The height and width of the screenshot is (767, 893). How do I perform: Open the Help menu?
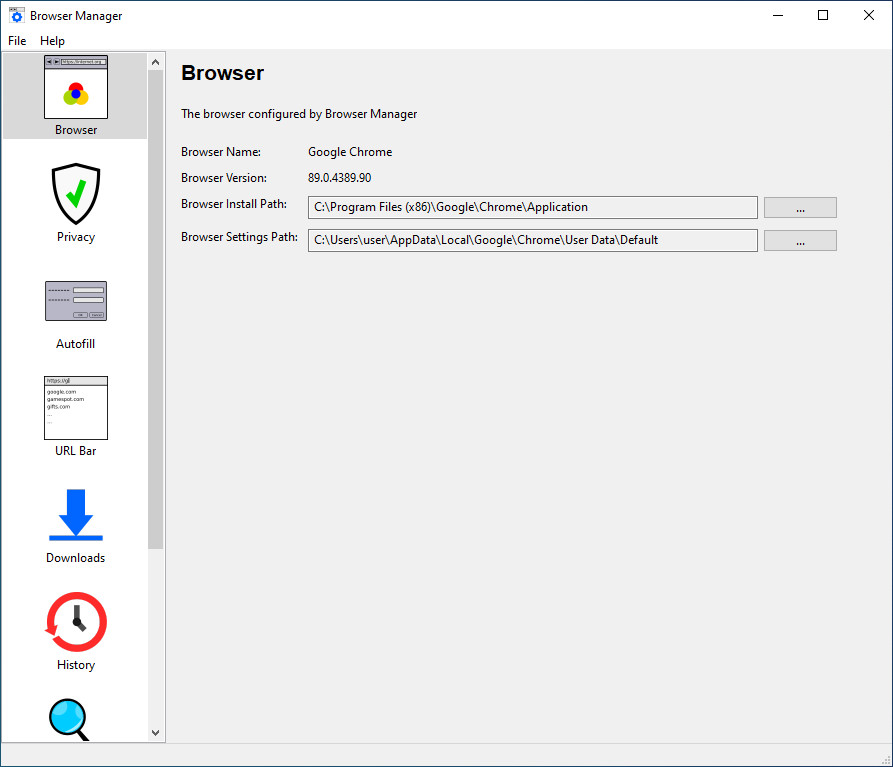(52, 41)
